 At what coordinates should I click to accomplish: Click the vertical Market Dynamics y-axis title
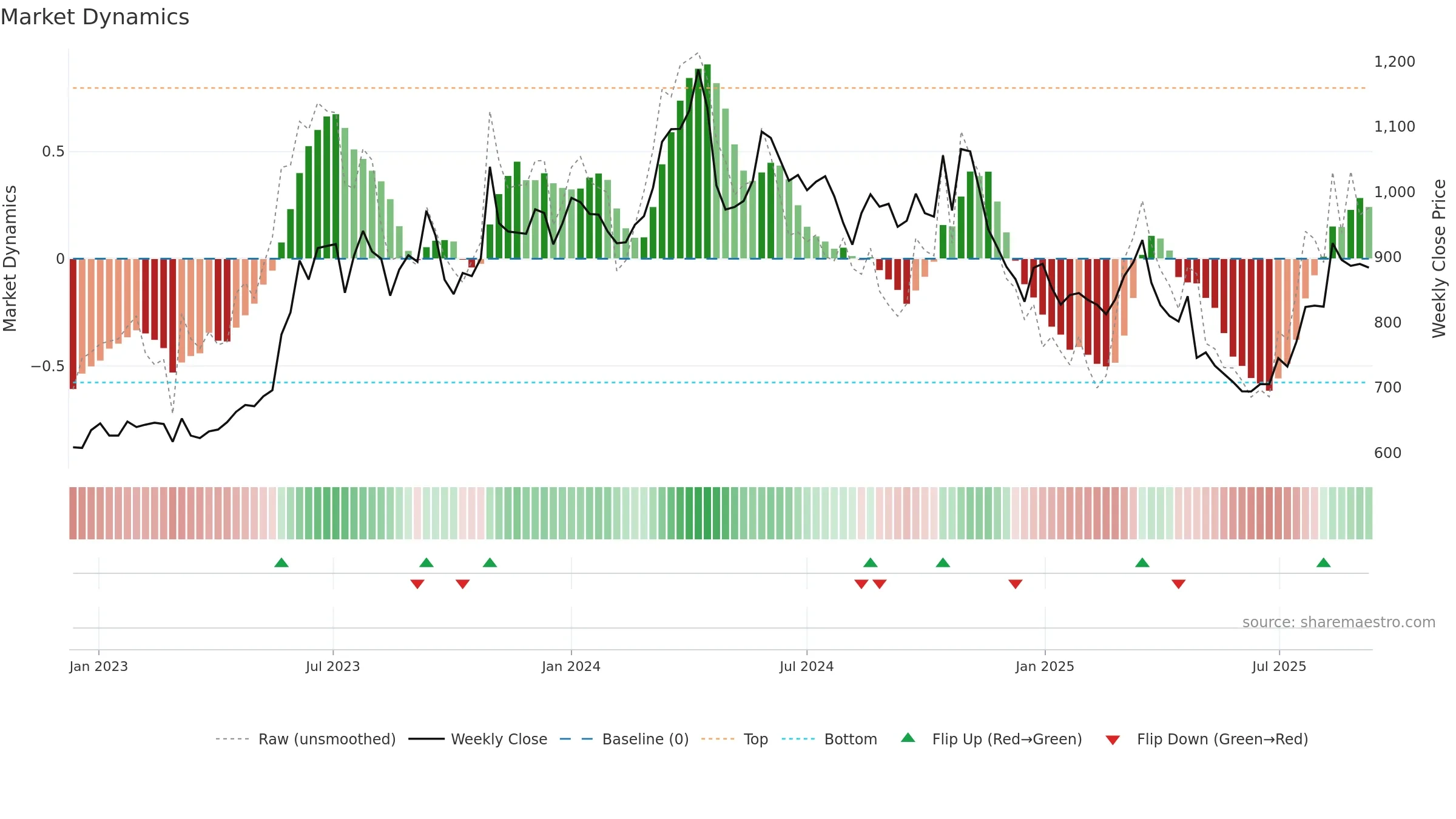coord(10,258)
